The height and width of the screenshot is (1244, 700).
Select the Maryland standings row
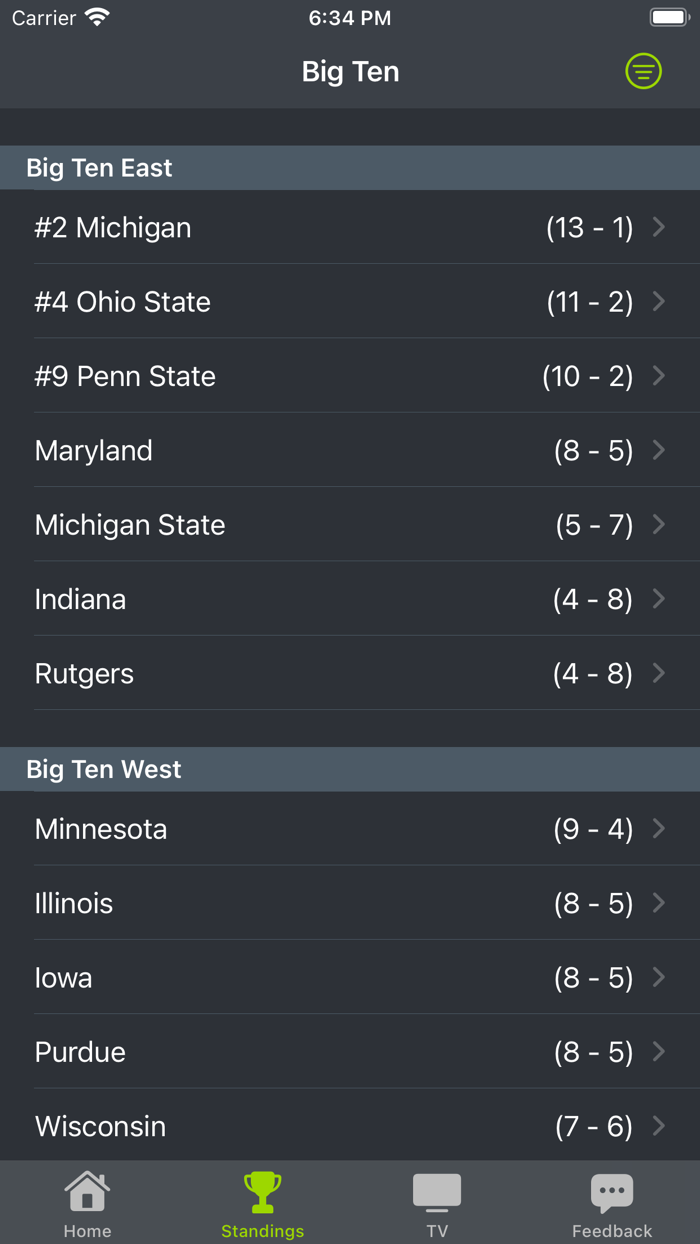pos(350,450)
